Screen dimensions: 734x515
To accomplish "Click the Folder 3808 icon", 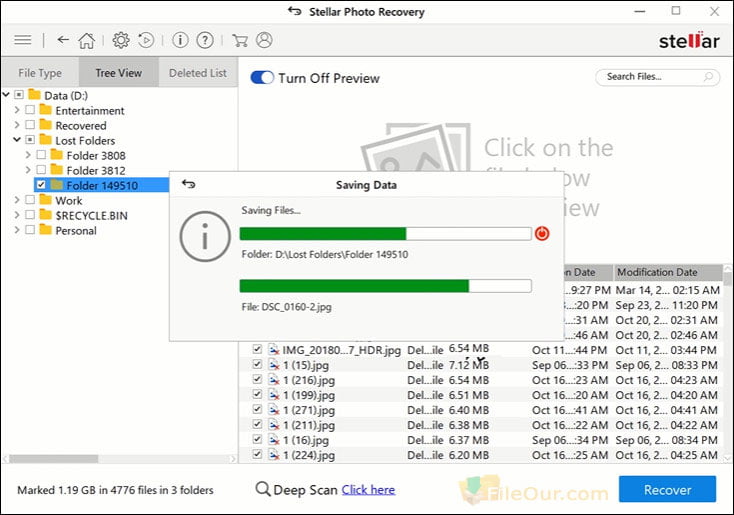I will click(x=57, y=155).
